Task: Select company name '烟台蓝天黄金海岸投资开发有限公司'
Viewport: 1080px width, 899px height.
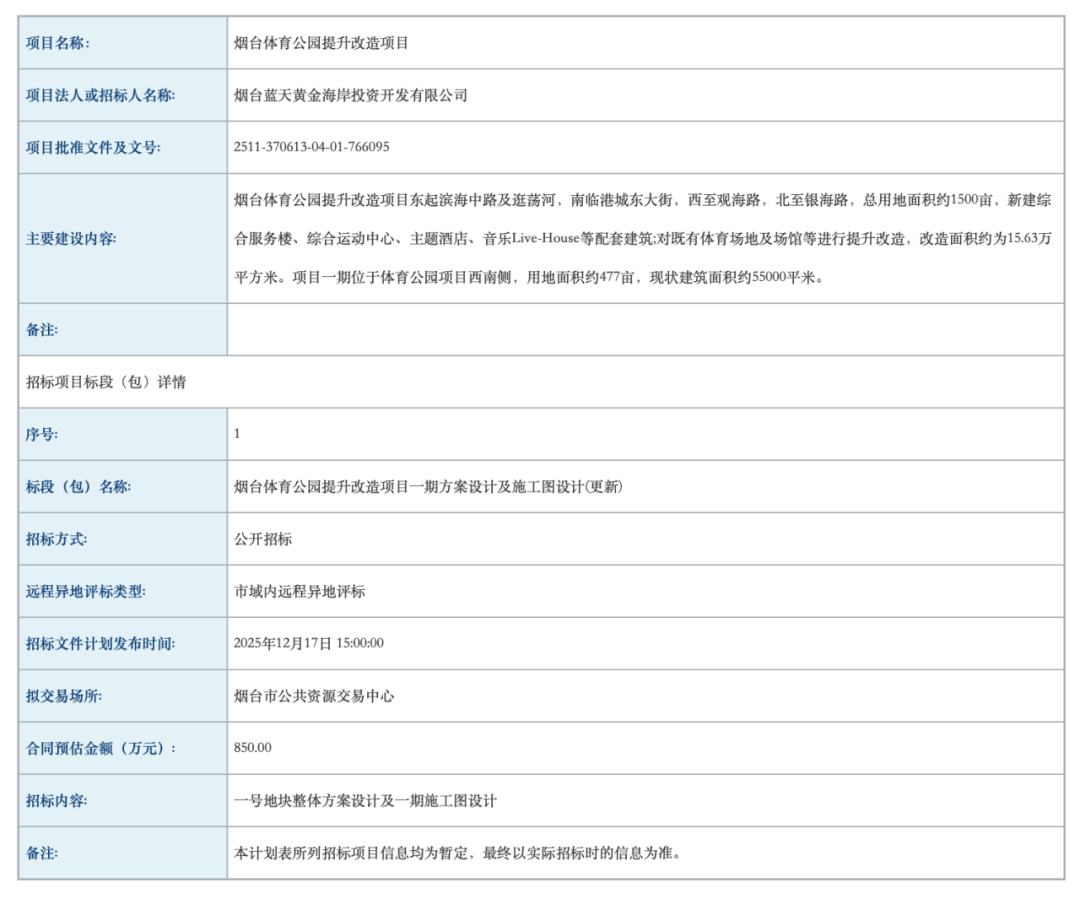Action: 351,95
